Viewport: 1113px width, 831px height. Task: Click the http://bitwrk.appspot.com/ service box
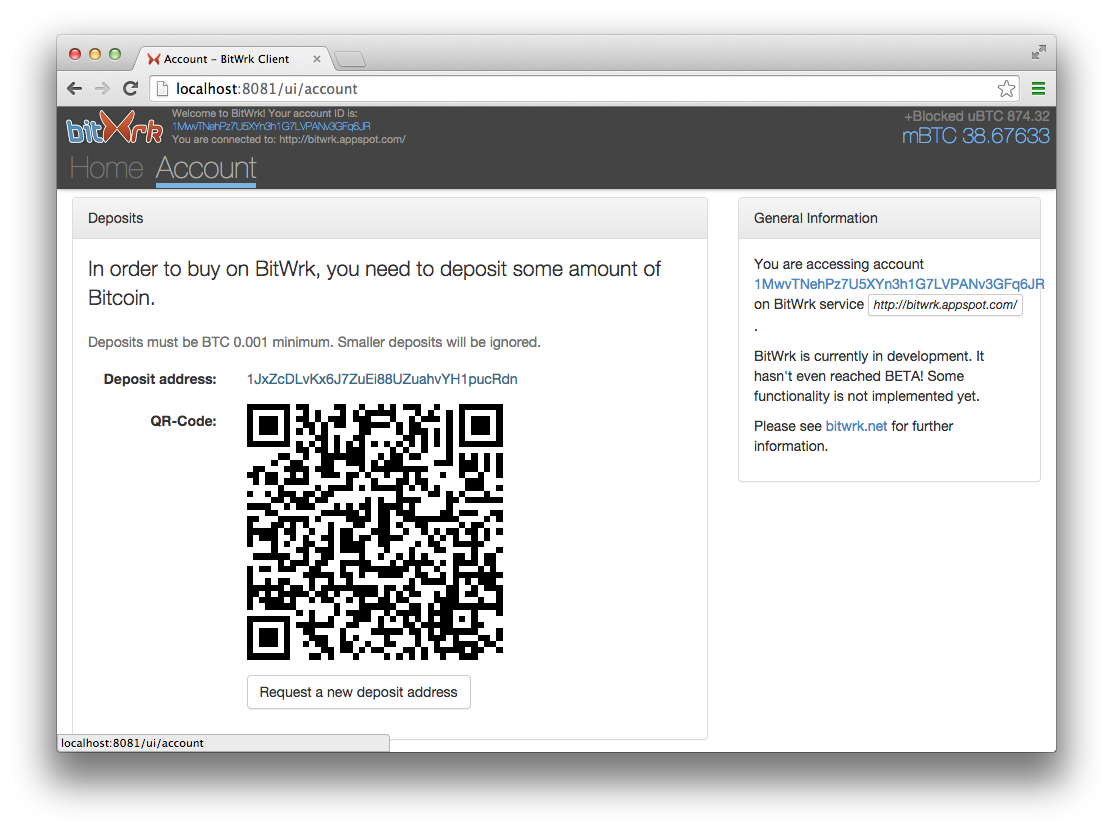(x=945, y=304)
